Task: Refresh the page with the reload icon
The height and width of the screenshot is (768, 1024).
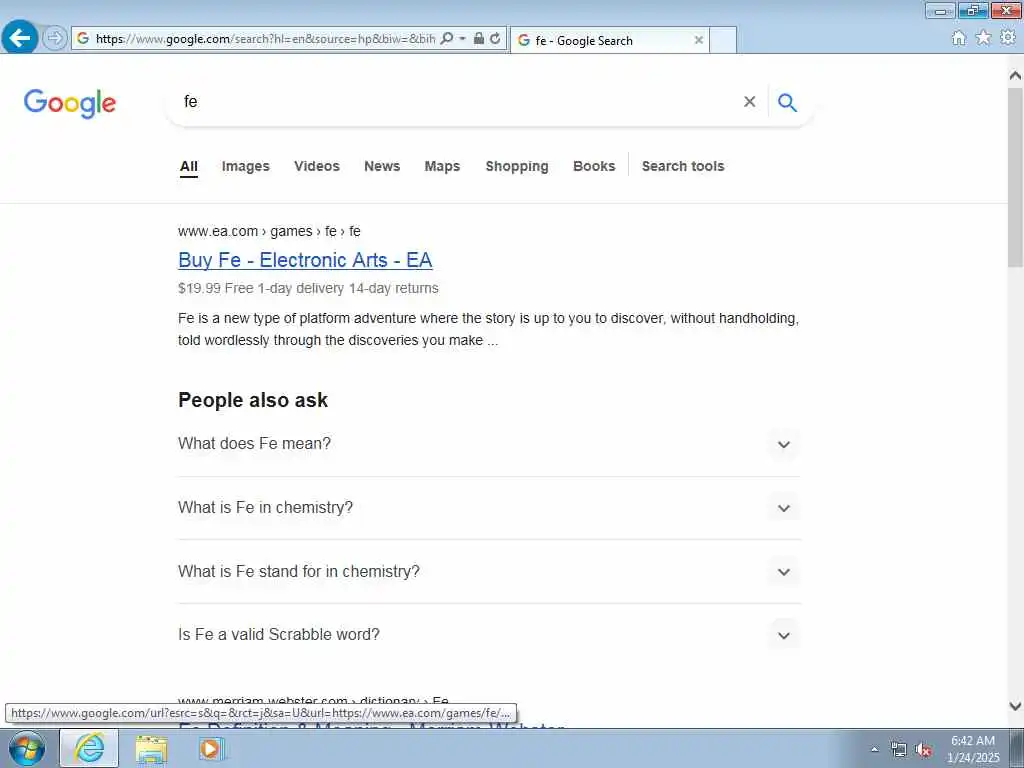Action: pos(495,39)
